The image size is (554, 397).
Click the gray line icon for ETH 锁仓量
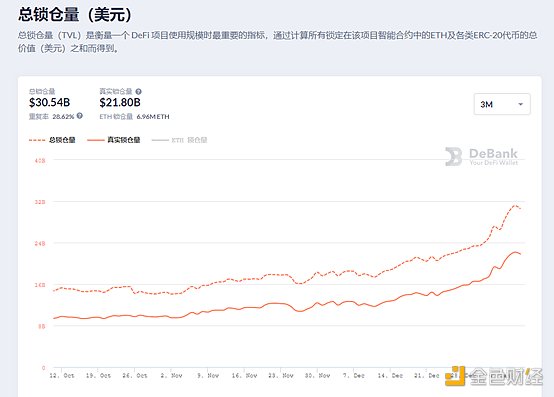(x=160, y=140)
